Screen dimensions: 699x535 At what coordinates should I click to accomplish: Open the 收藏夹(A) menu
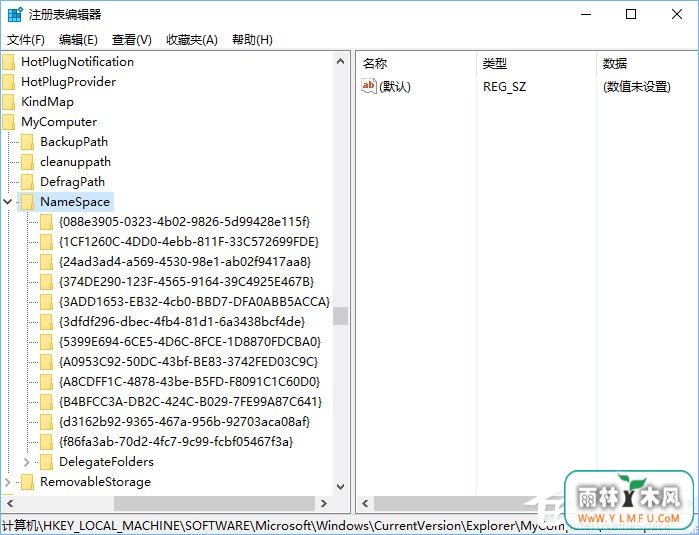192,40
